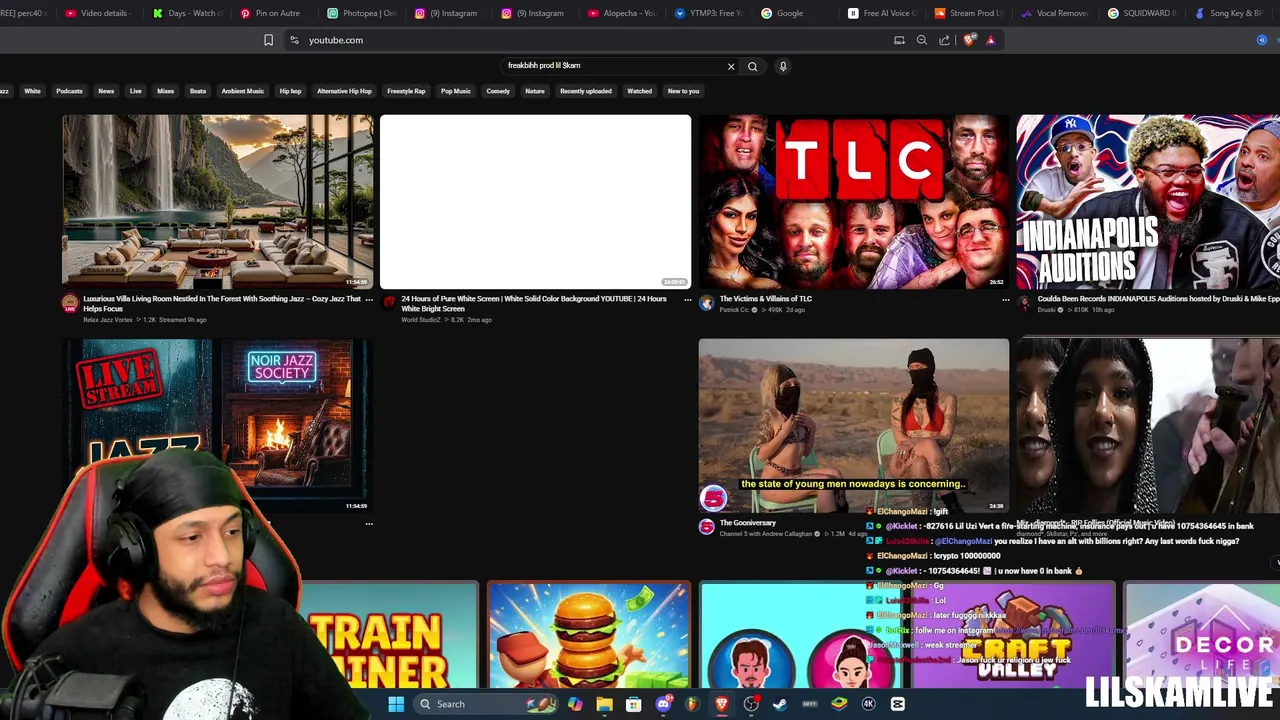Click the YouTube search magnifier button

point(753,66)
